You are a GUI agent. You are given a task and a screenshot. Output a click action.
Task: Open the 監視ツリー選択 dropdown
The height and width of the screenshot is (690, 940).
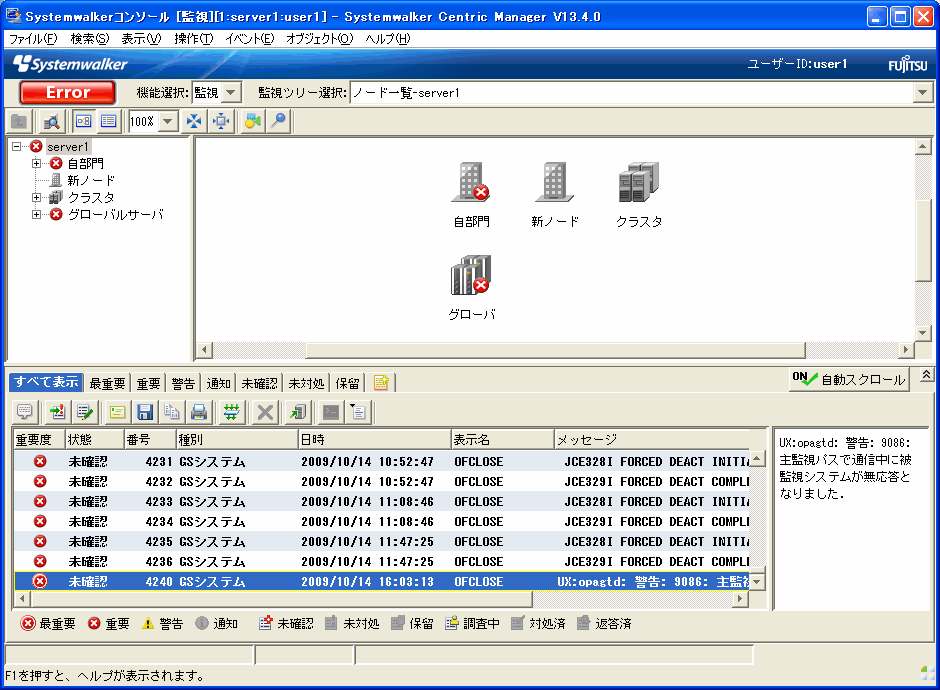pyautogui.click(x=923, y=93)
